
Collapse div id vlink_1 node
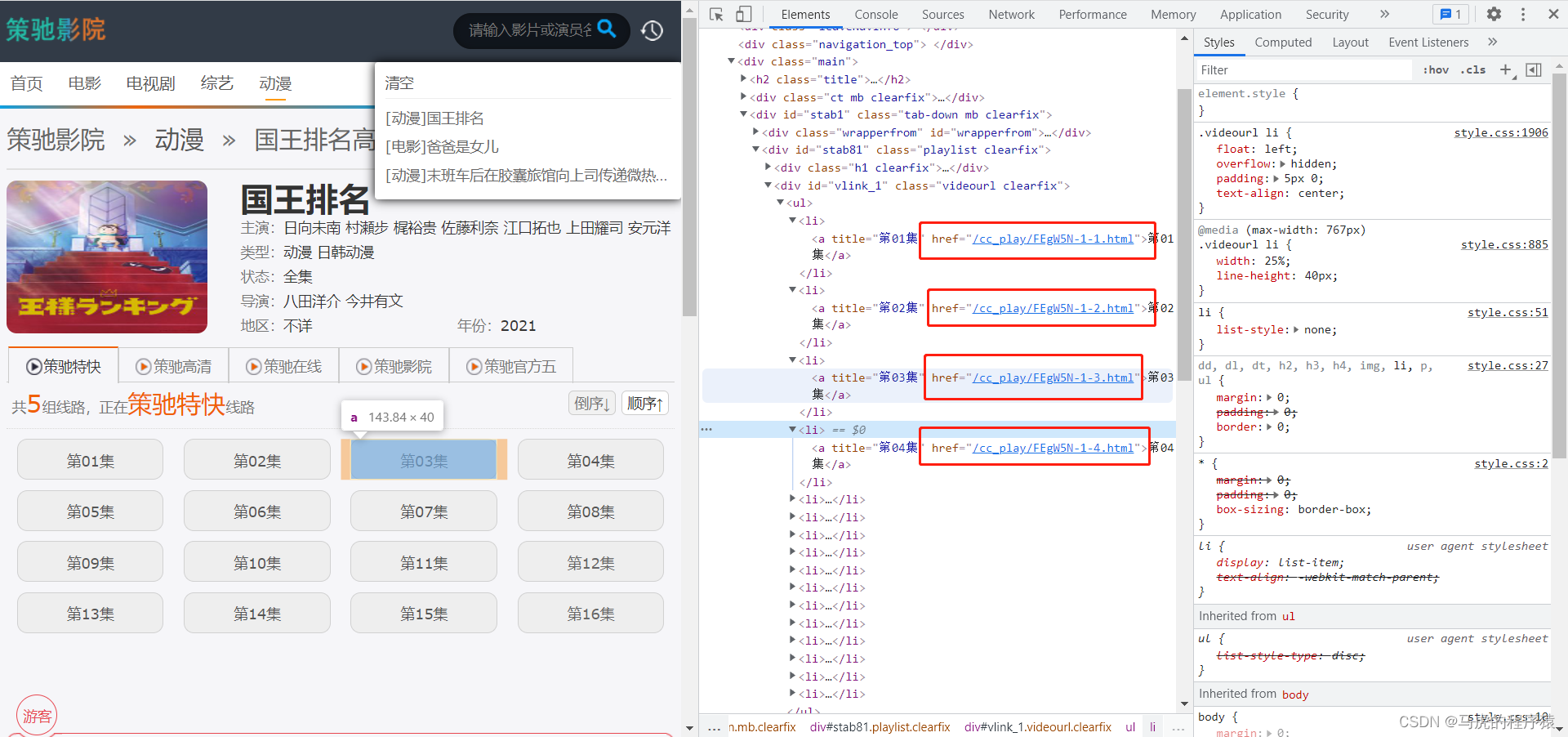point(768,185)
